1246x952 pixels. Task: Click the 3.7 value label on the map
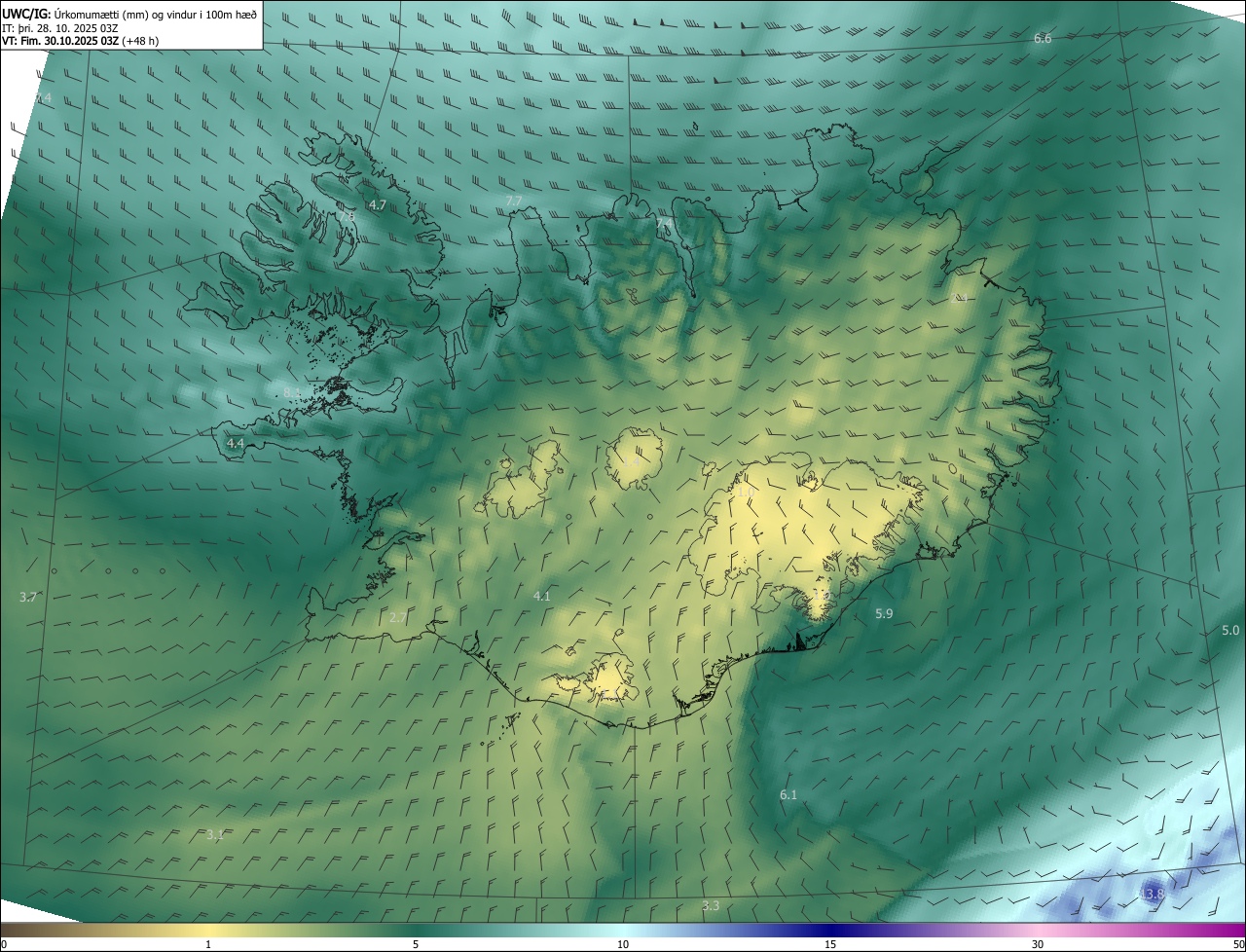pos(28,597)
